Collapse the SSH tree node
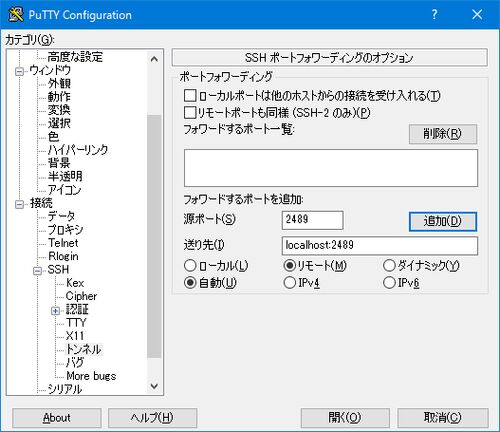 click(x=38, y=270)
